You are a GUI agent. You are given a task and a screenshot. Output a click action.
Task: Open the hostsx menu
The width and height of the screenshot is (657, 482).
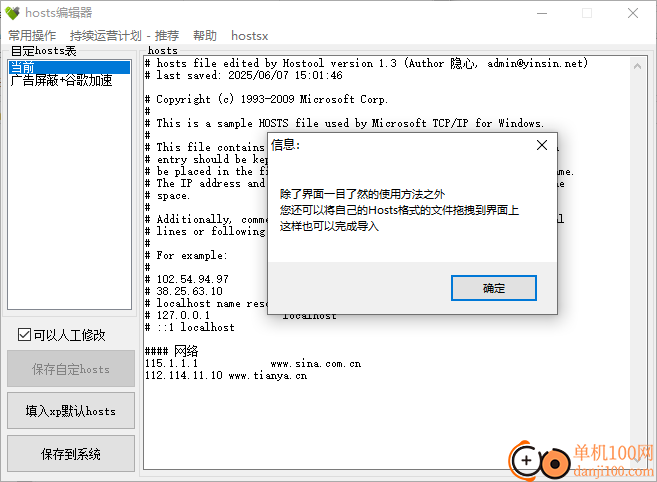click(250, 36)
